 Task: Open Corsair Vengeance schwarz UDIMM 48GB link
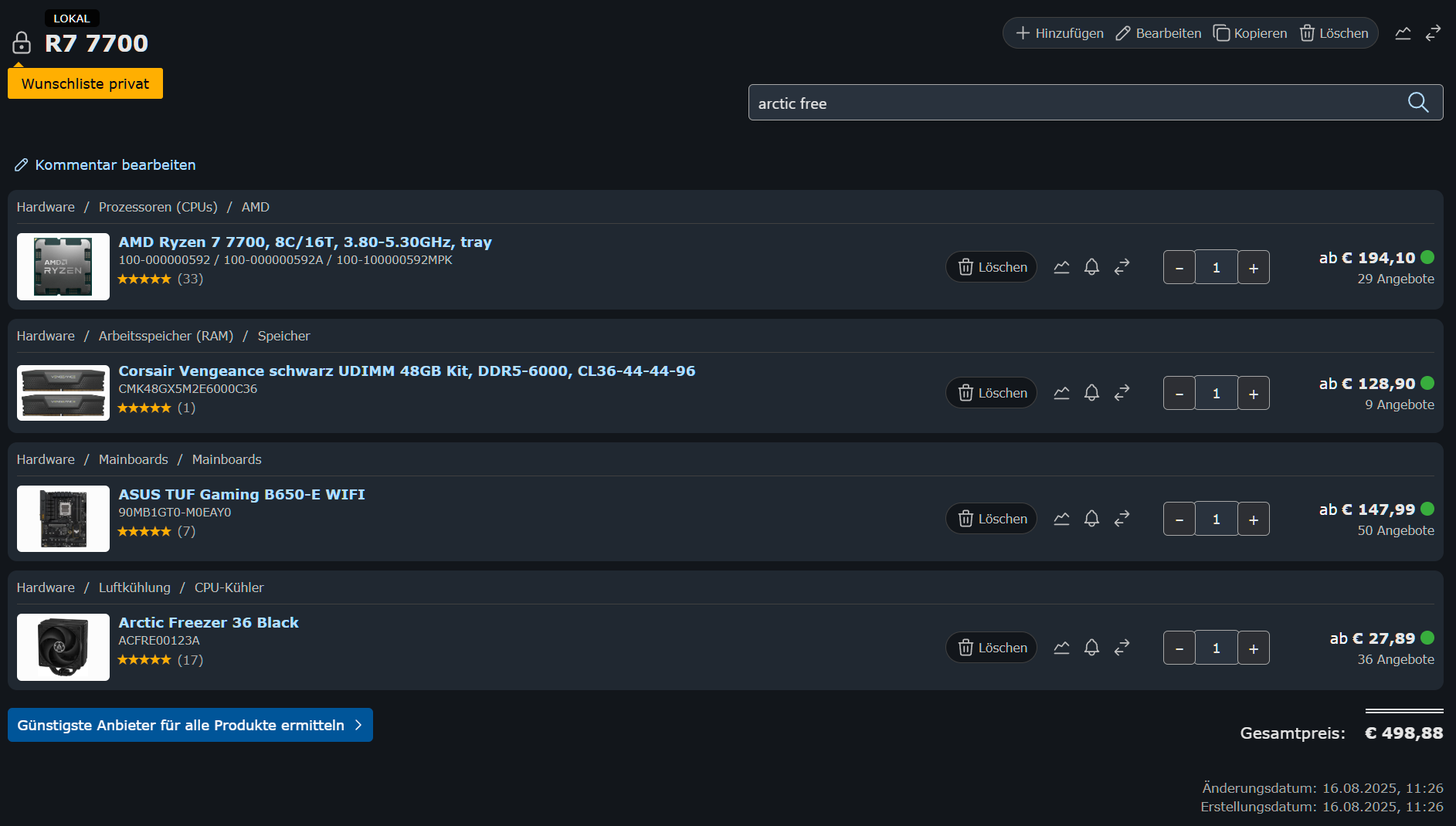pos(407,371)
